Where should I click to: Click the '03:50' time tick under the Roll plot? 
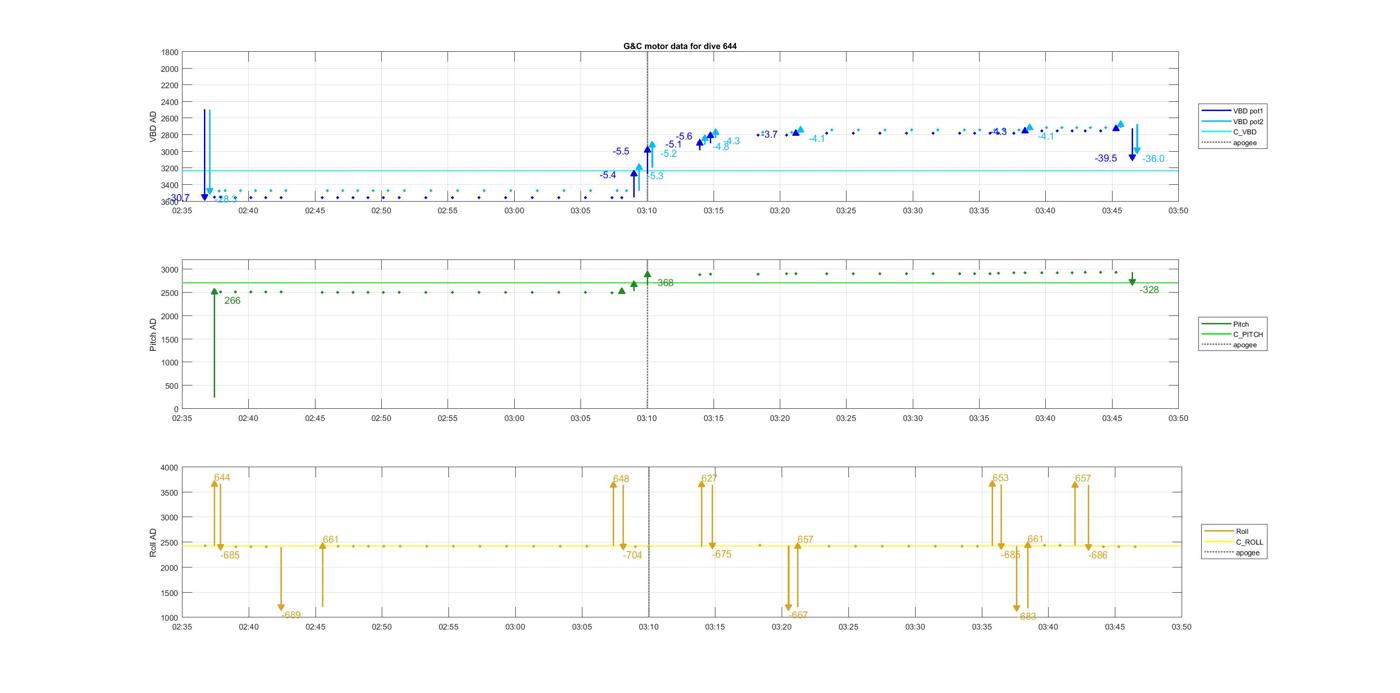pos(1181,627)
